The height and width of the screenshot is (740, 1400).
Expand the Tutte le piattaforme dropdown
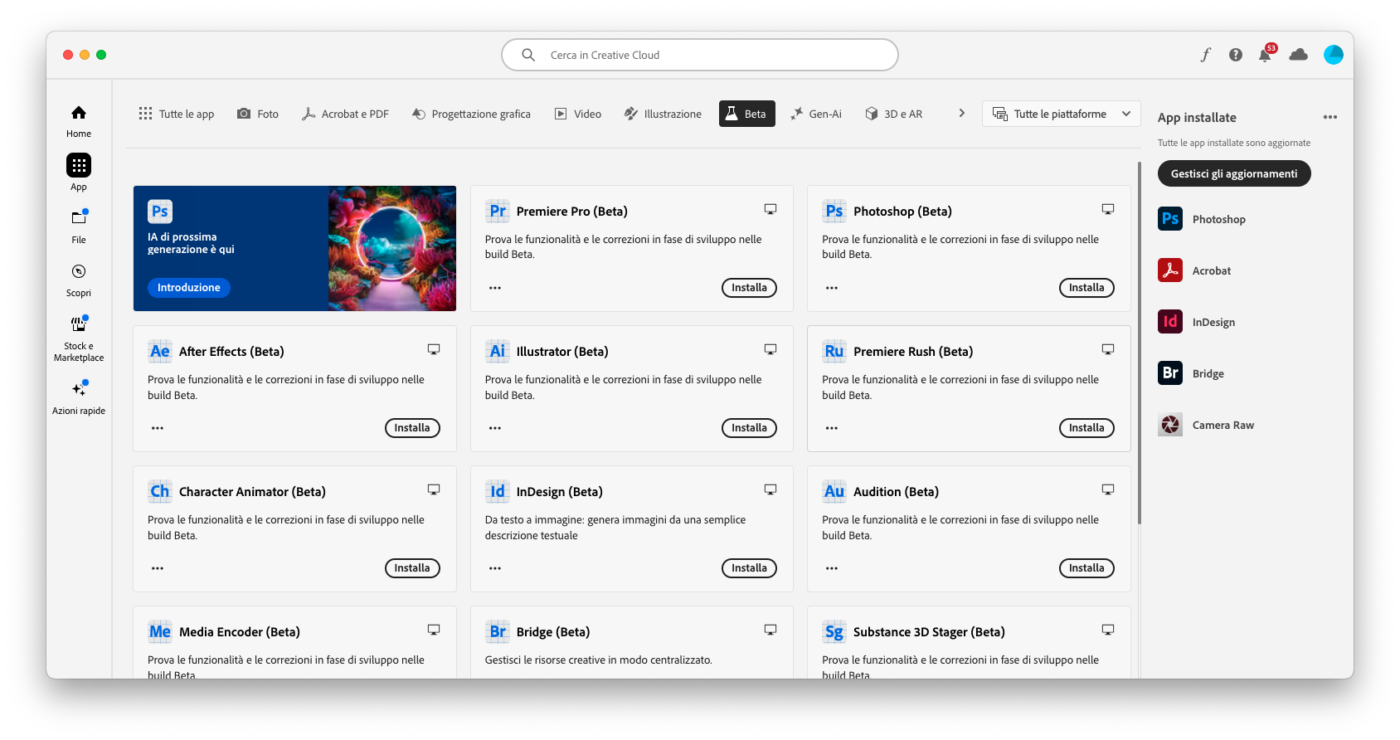click(x=1061, y=114)
